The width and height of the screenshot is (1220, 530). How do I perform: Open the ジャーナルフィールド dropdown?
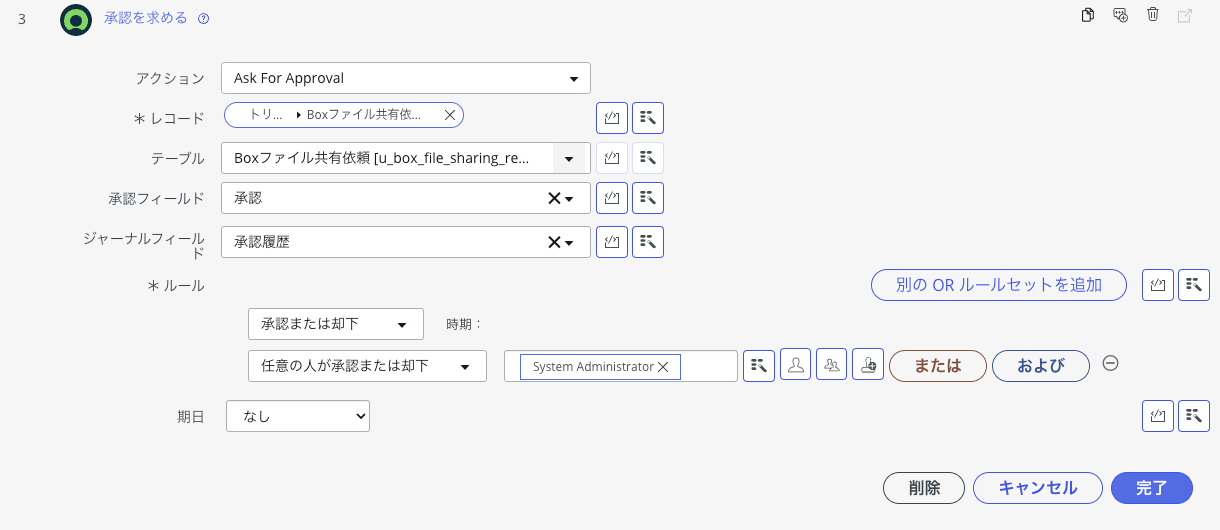click(x=569, y=242)
